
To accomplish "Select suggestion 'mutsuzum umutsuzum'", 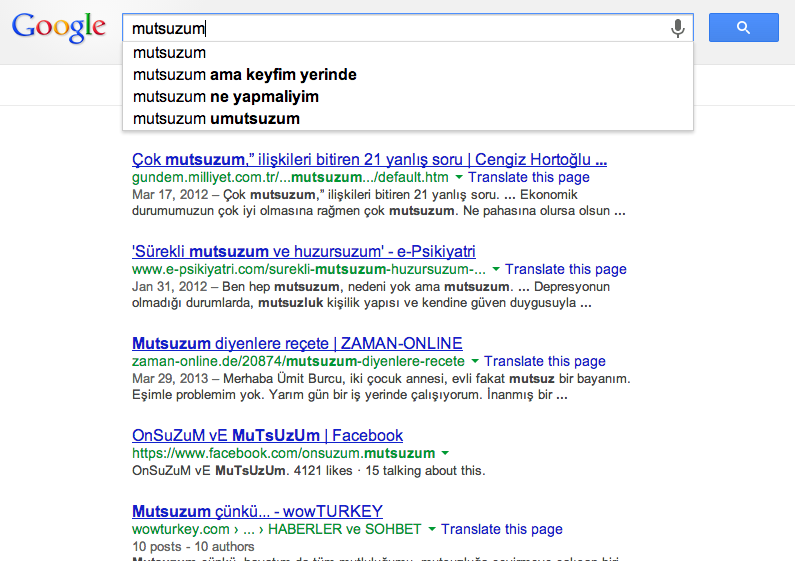I will 408,119.
